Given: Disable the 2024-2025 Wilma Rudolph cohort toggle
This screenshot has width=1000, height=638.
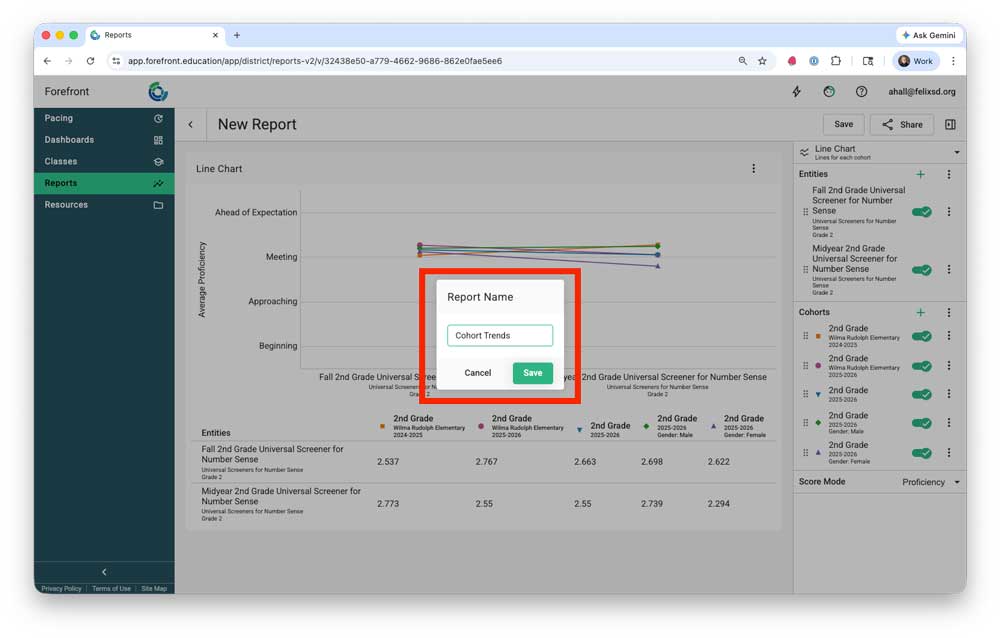Looking at the screenshot, I should (921, 337).
